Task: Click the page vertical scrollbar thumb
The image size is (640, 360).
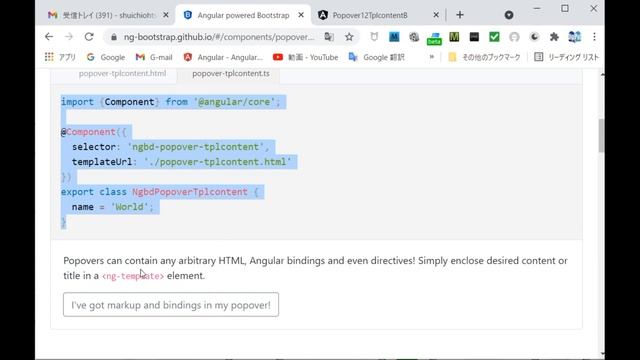Action: [602, 136]
